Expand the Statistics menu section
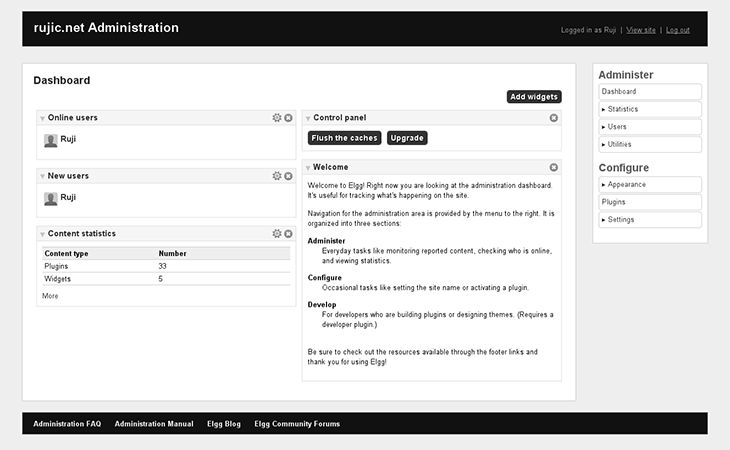730x450 pixels. click(x=650, y=109)
